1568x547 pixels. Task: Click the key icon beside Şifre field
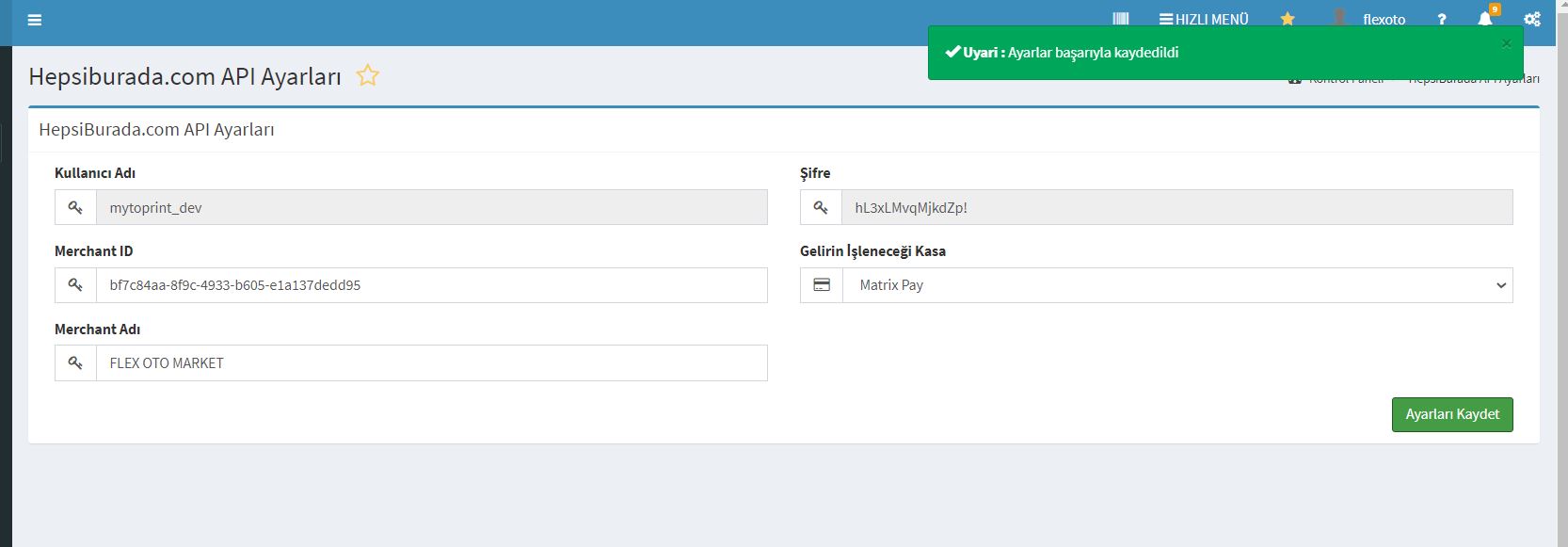821,207
